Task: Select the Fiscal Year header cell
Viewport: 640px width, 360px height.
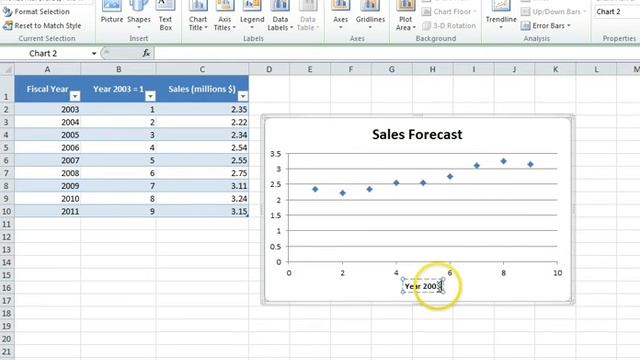Action: click(47, 89)
